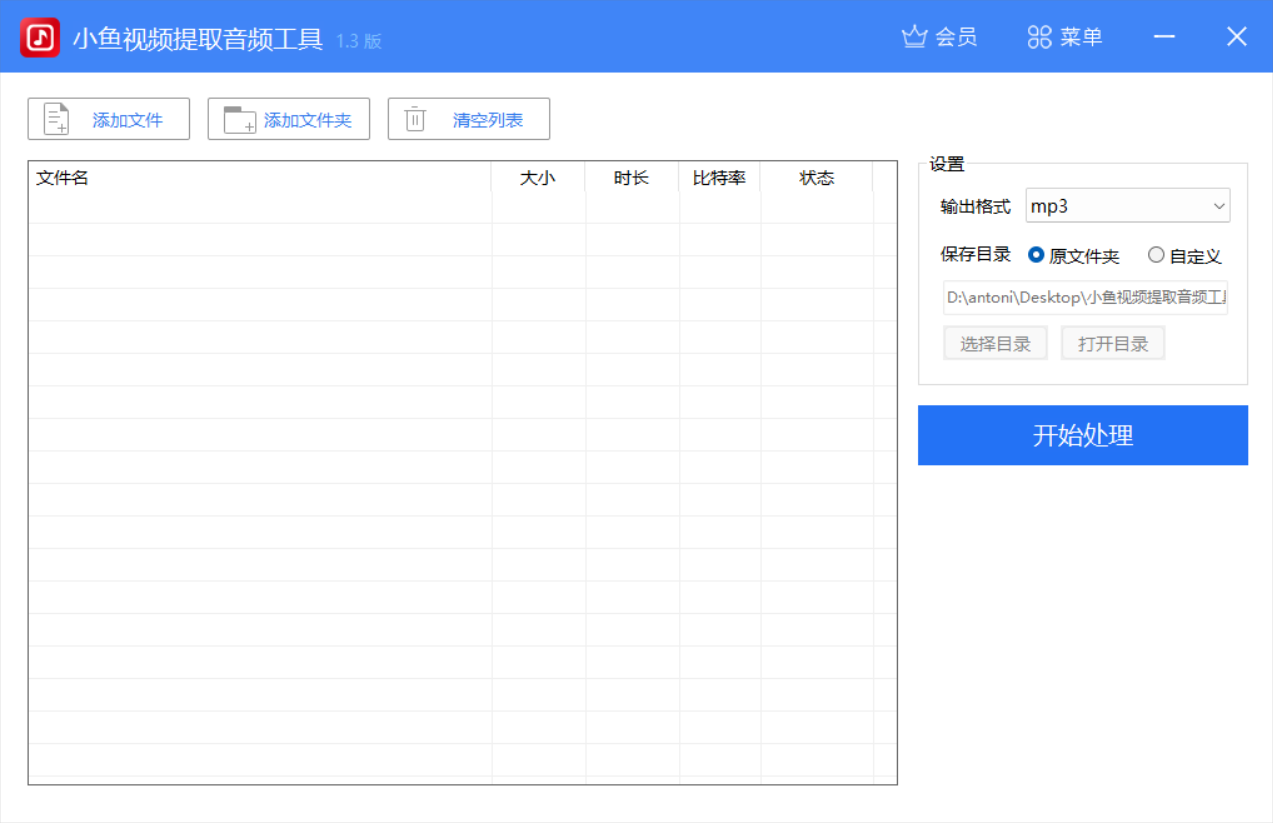Screen dimensions: 1273x823
Task: Open the 输出格式 mp3 dropdown
Action: [x=1127, y=206]
